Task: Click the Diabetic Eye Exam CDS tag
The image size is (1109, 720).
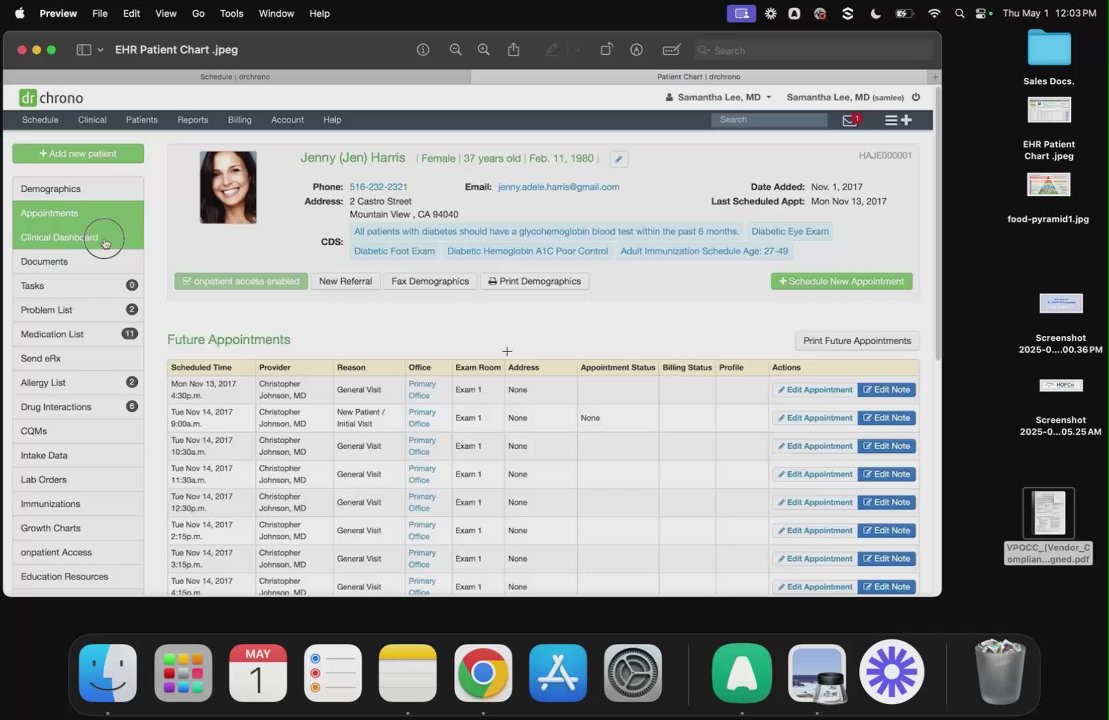Action: pyautogui.click(x=789, y=231)
